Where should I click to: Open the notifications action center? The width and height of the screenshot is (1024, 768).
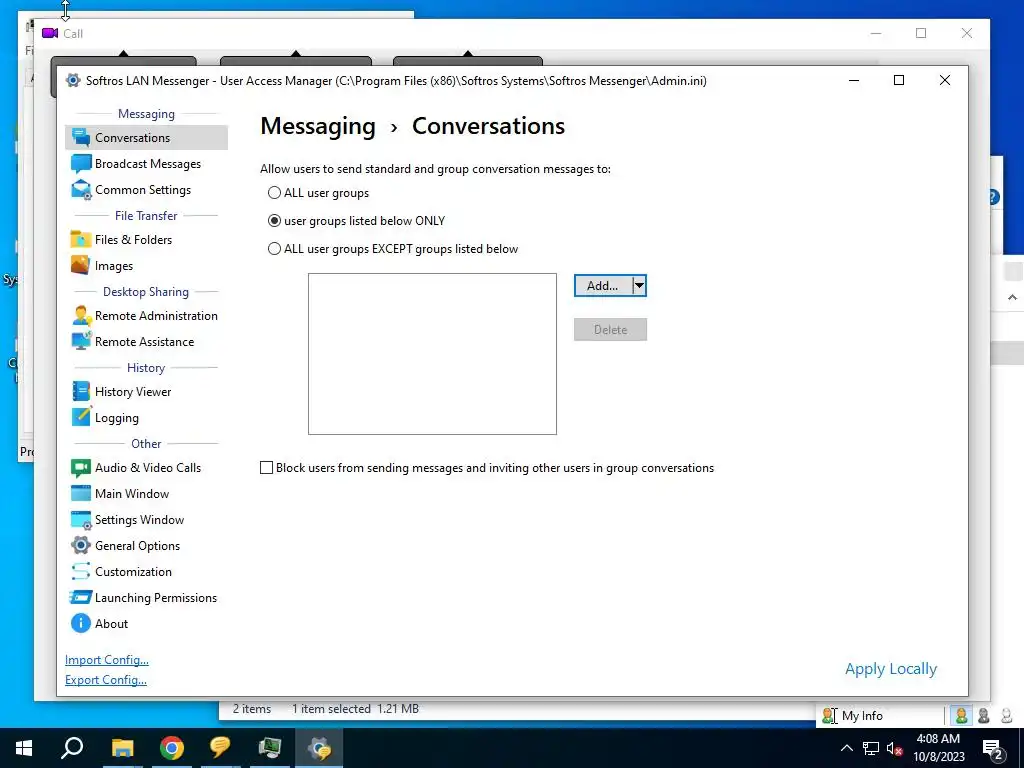993,748
